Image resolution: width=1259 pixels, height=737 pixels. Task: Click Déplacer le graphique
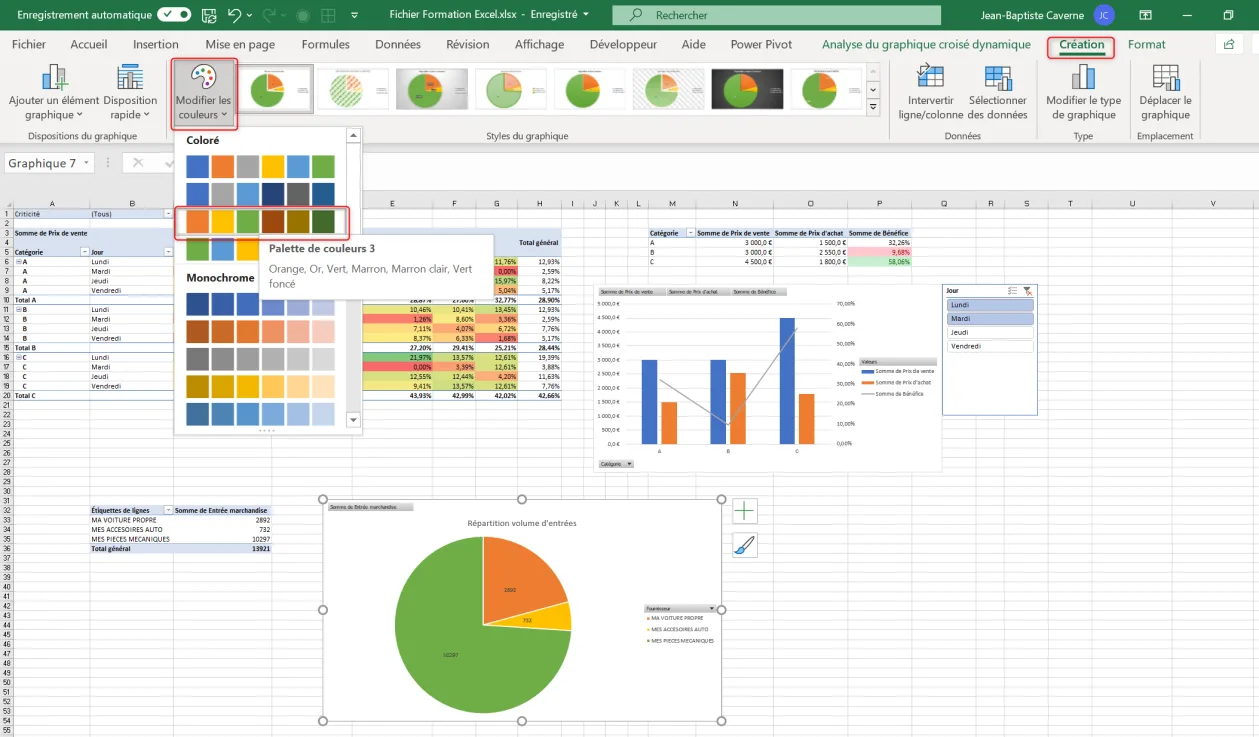1165,93
